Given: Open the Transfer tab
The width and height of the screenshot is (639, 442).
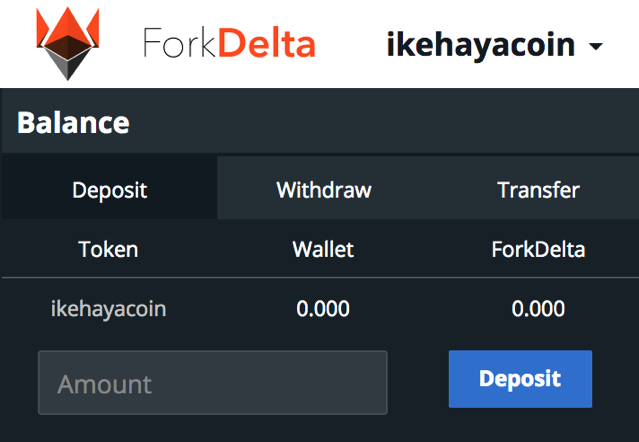Looking at the screenshot, I should [538, 189].
